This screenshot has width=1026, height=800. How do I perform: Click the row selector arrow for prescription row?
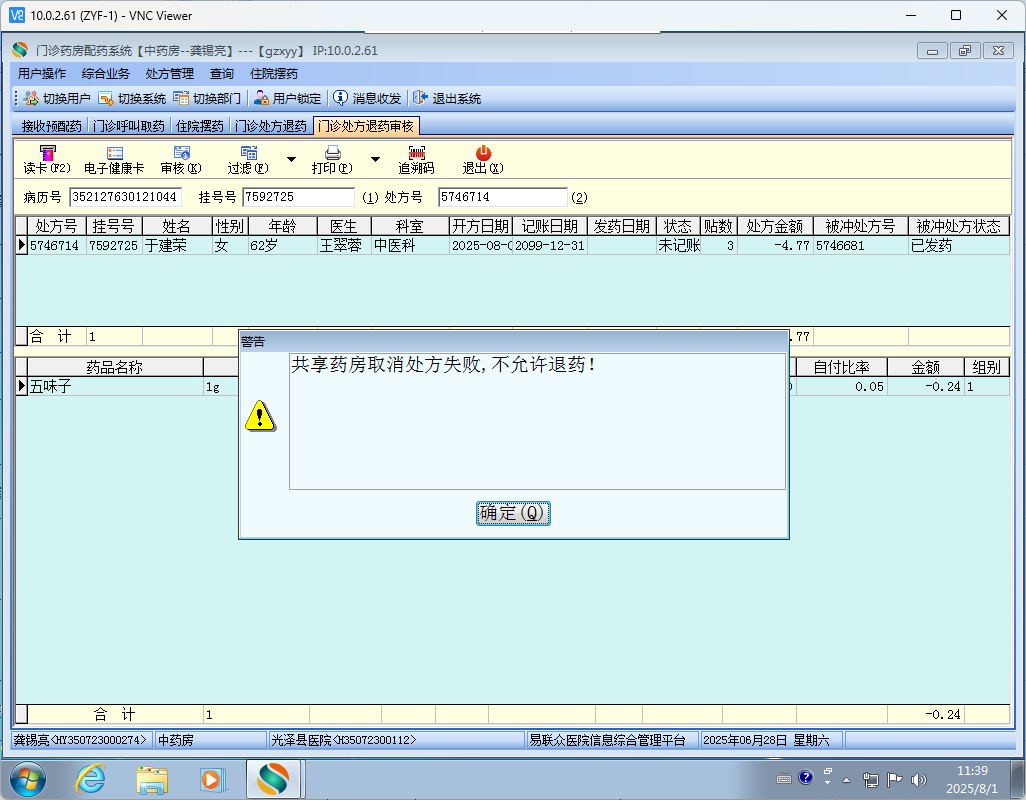21,245
